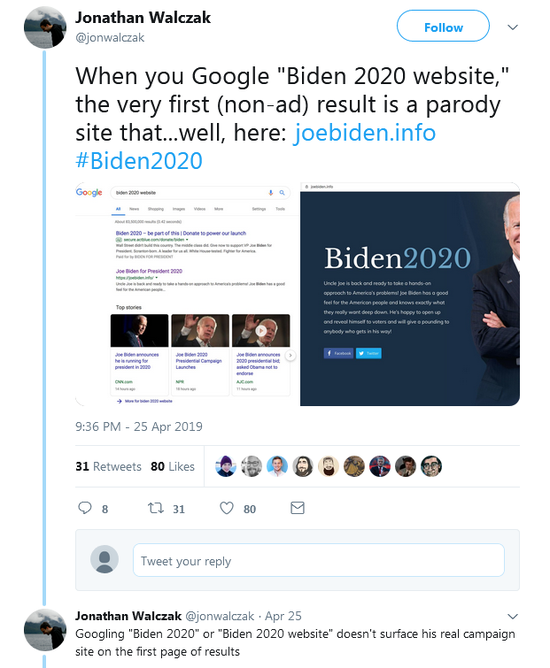Click the Tweet your reply field
This screenshot has height=668, width=550.
tap(319, 560)
